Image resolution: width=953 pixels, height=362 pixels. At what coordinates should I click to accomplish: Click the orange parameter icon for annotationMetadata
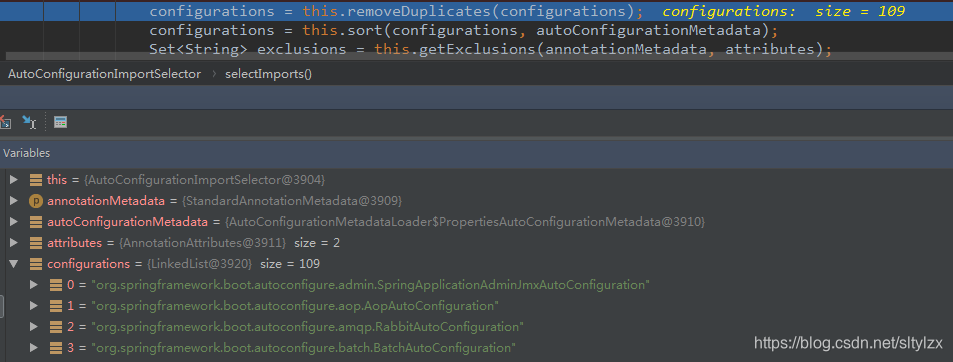coord(36,200)
